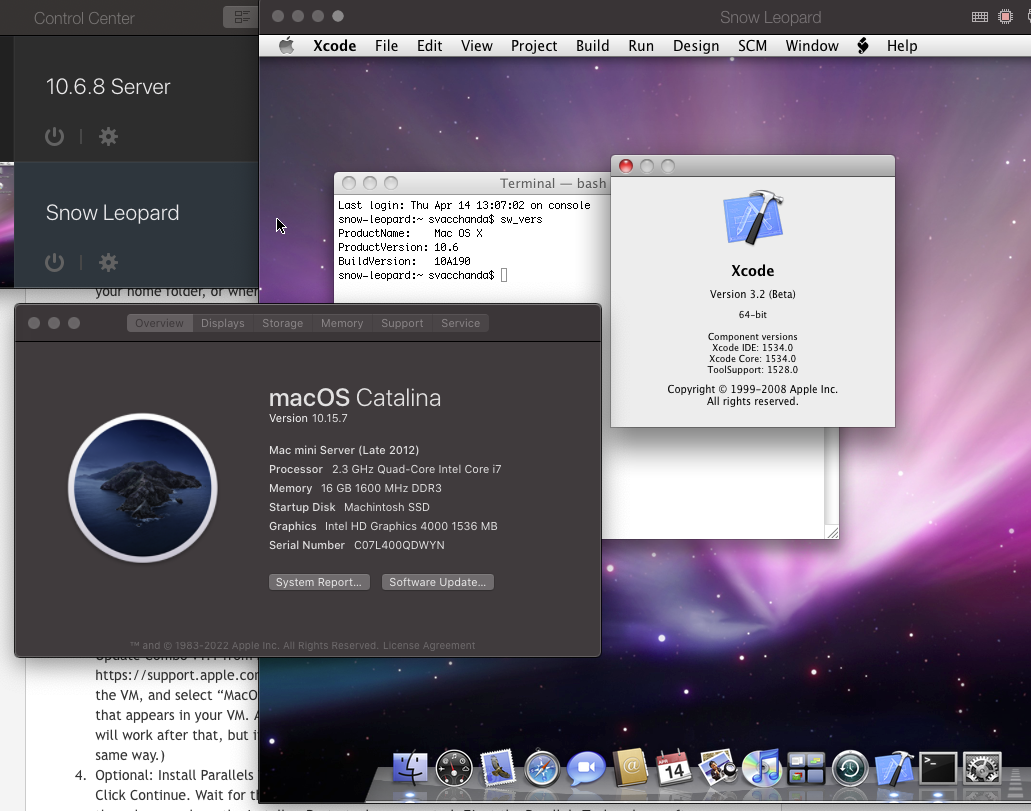Toggle Control Center list view mode
Image resolution: width=1031 pixels, height=811 pixels.
[240, 17]
